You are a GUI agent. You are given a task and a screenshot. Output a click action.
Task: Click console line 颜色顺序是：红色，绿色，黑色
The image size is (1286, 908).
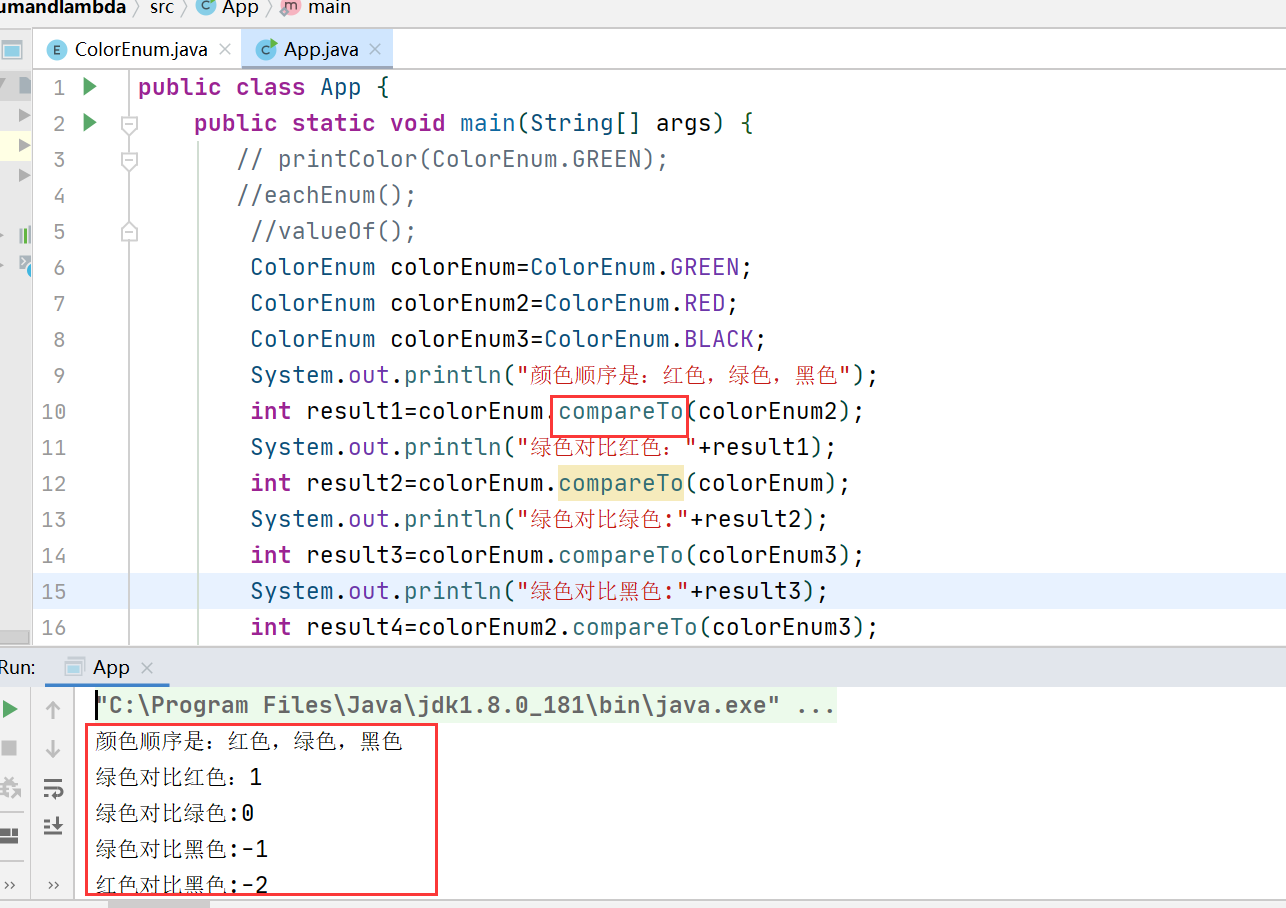249,741
